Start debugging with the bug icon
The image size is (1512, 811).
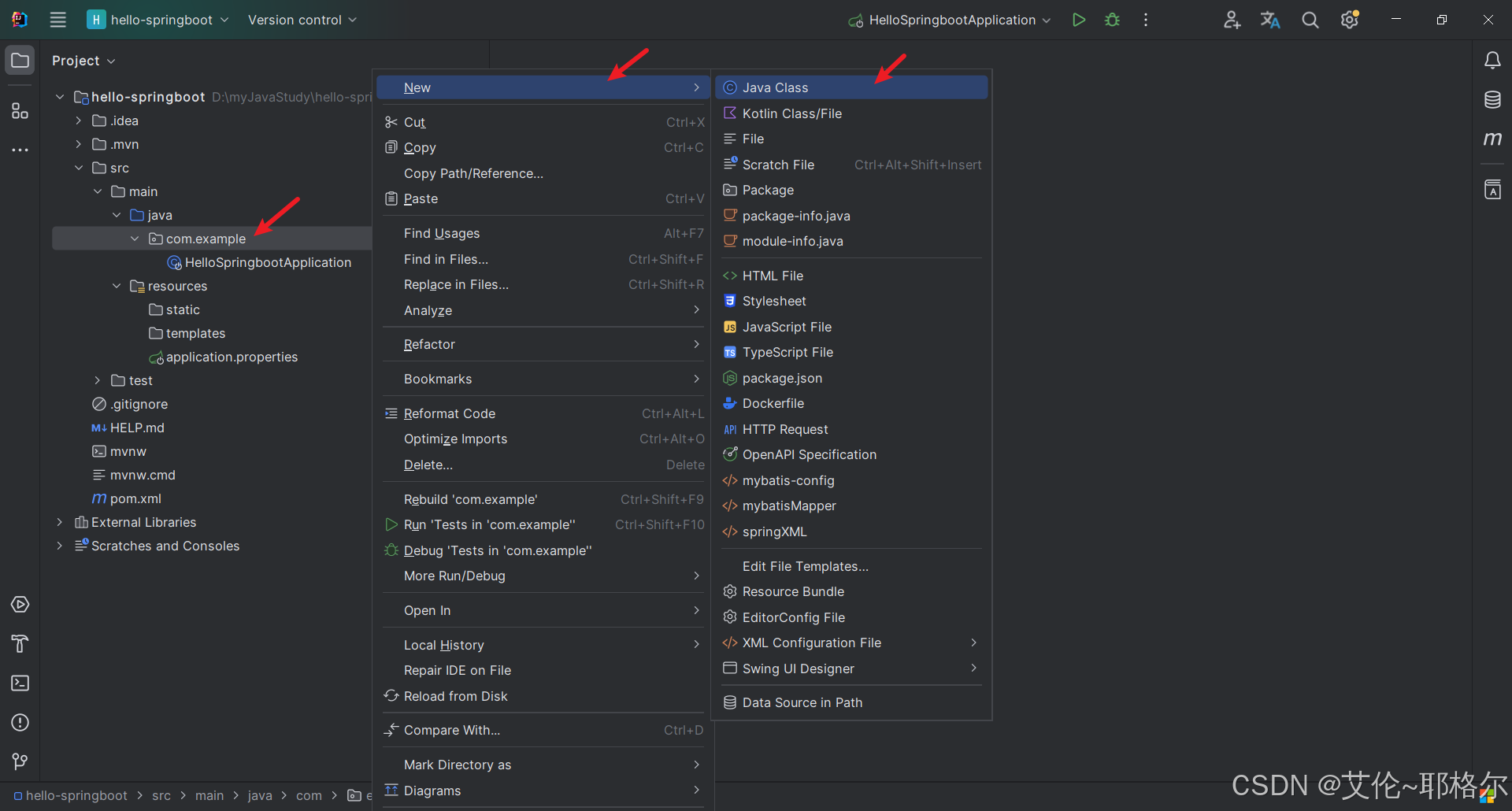coord(1112,20)
